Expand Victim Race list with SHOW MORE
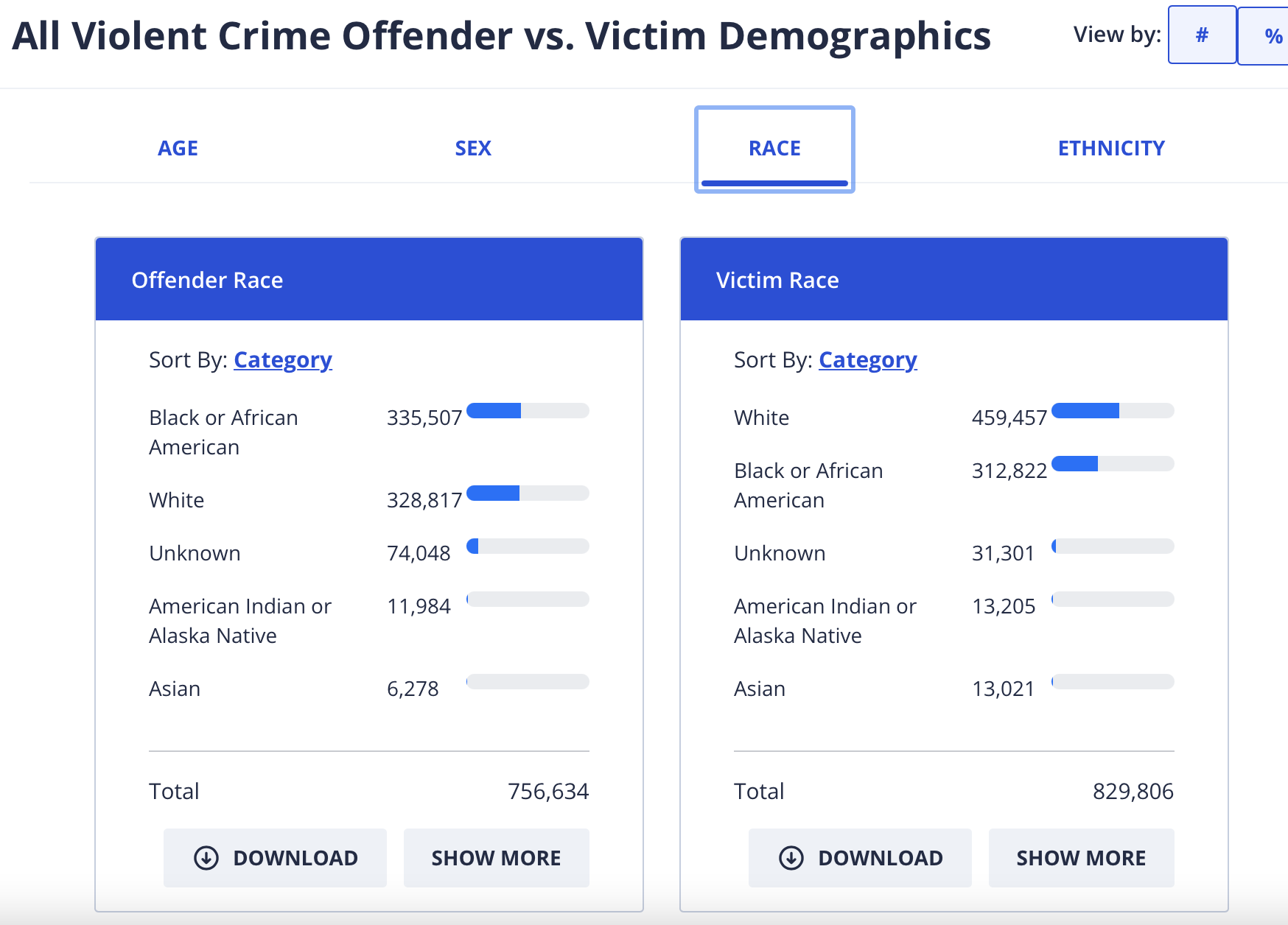 pyautogui.click(x=1081, y=858)
